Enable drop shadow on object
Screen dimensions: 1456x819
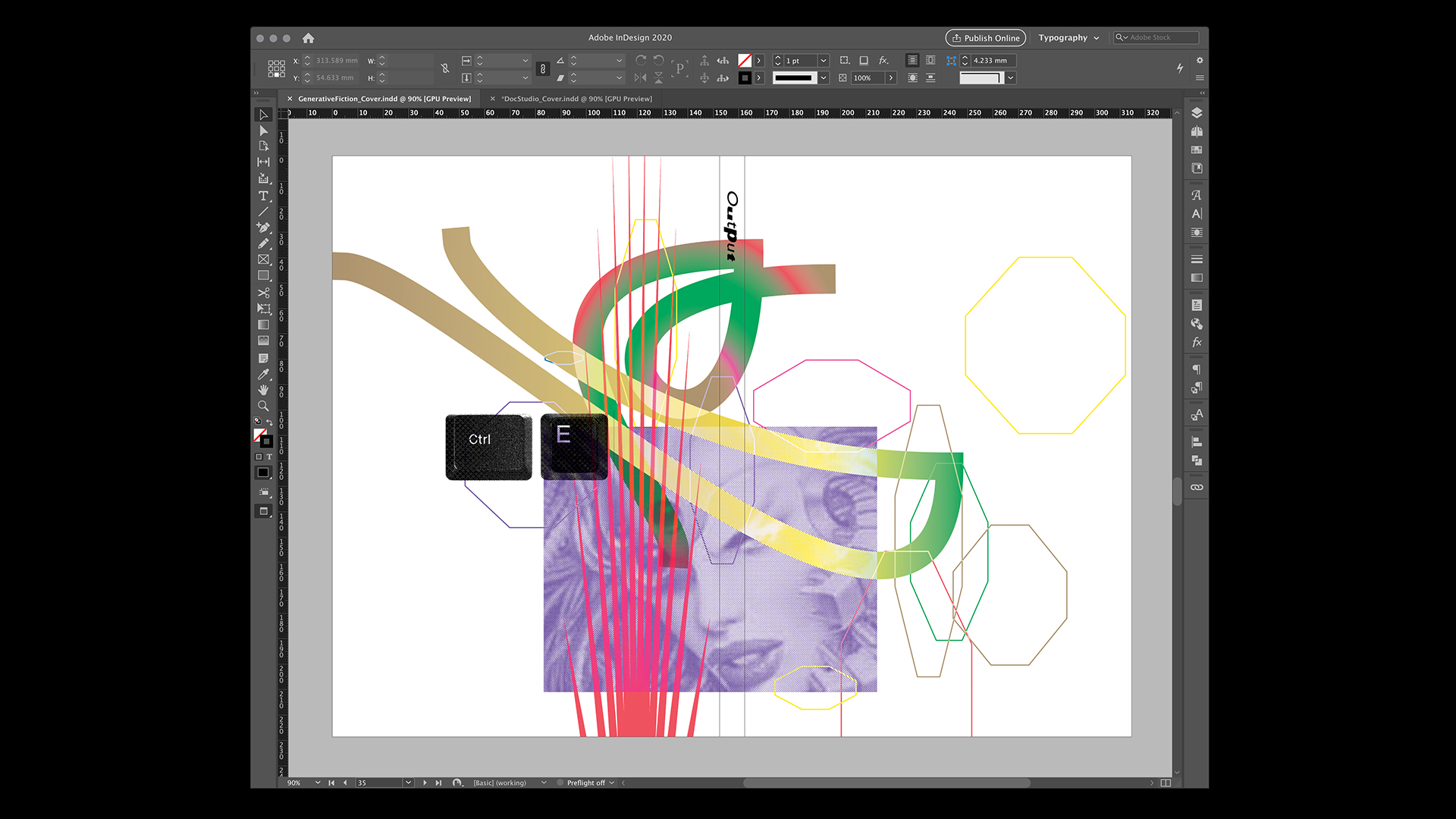864,61
